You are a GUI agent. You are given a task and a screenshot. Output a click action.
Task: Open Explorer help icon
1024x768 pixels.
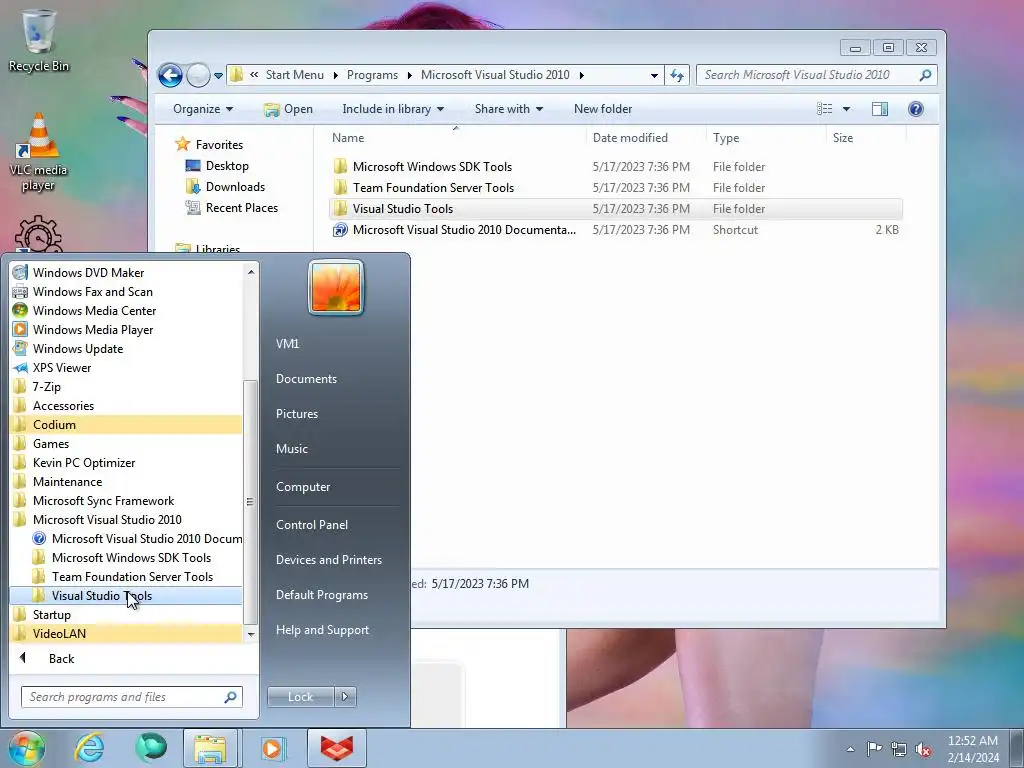(x=916, y=109)
